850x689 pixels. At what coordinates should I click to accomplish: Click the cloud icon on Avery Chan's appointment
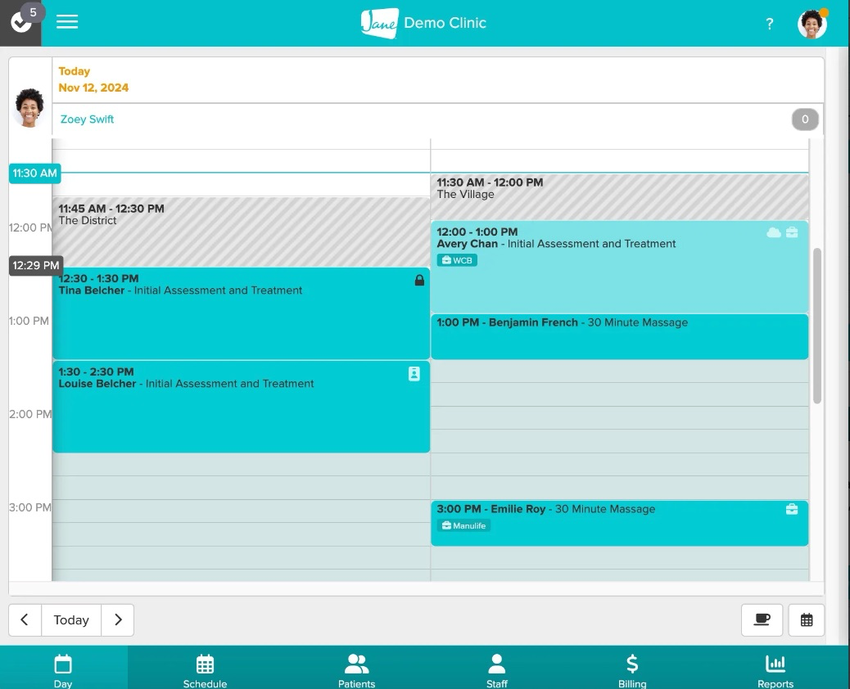click(774, 233)
